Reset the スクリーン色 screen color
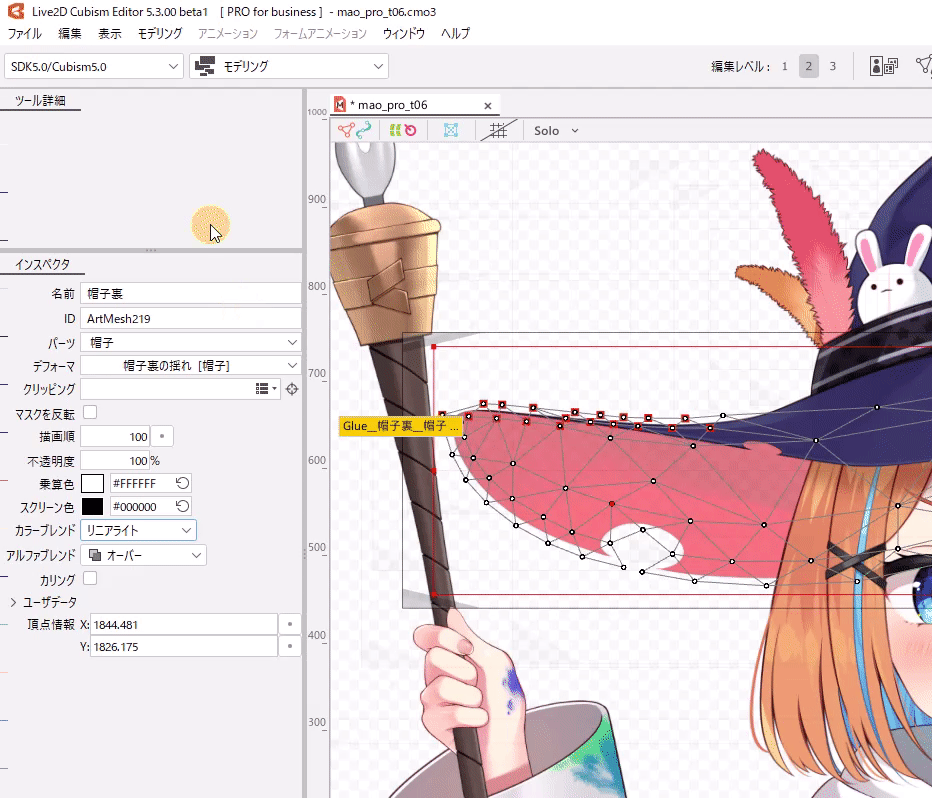Viewport: 932px width, 798px height. coord(183,506)
